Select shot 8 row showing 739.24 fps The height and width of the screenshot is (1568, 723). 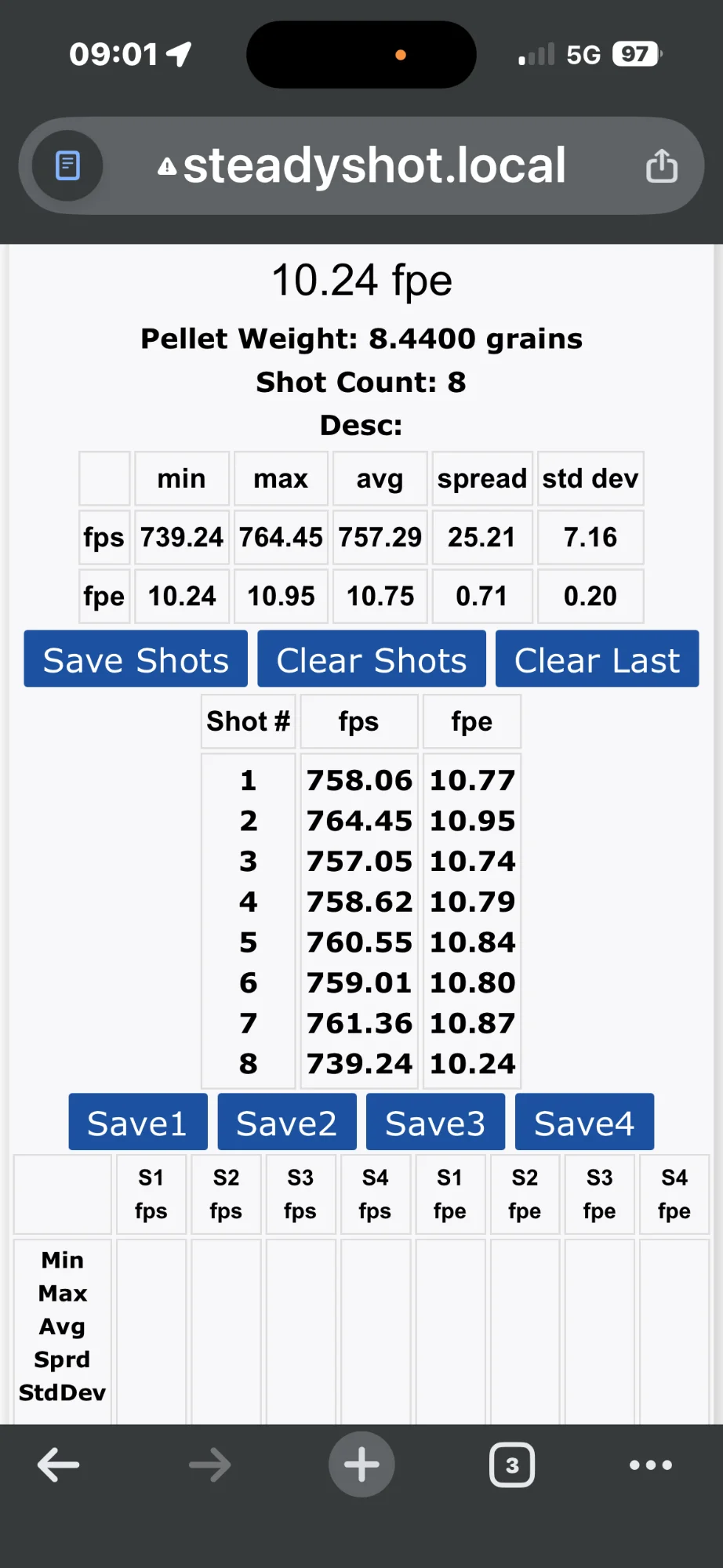pyautogui.click(x=358, y=1063)
